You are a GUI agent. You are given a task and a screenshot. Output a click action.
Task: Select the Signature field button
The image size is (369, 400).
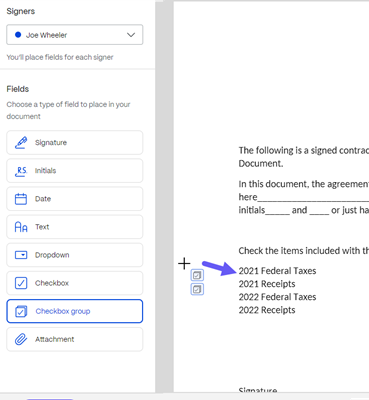coord(75,143)
